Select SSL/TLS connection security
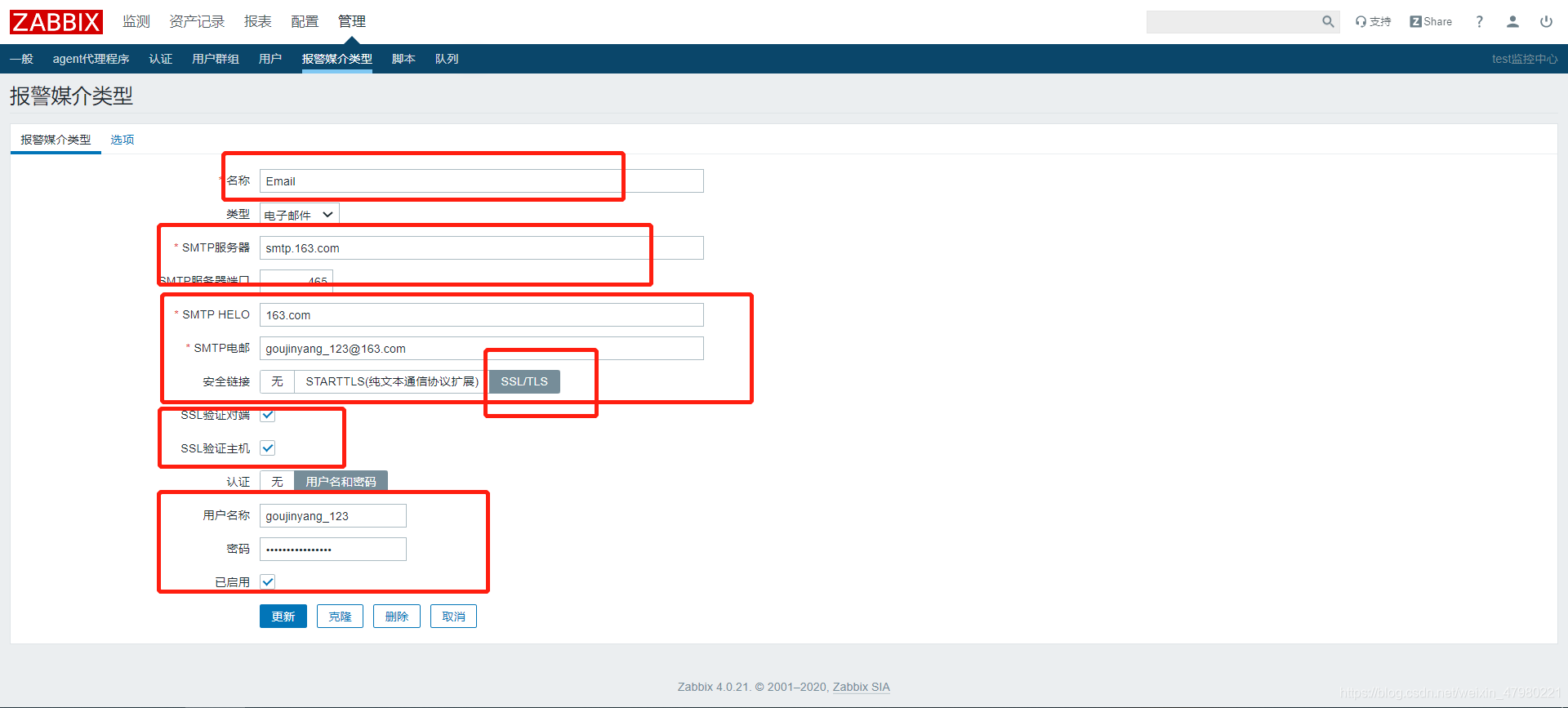 coord(524,381)
